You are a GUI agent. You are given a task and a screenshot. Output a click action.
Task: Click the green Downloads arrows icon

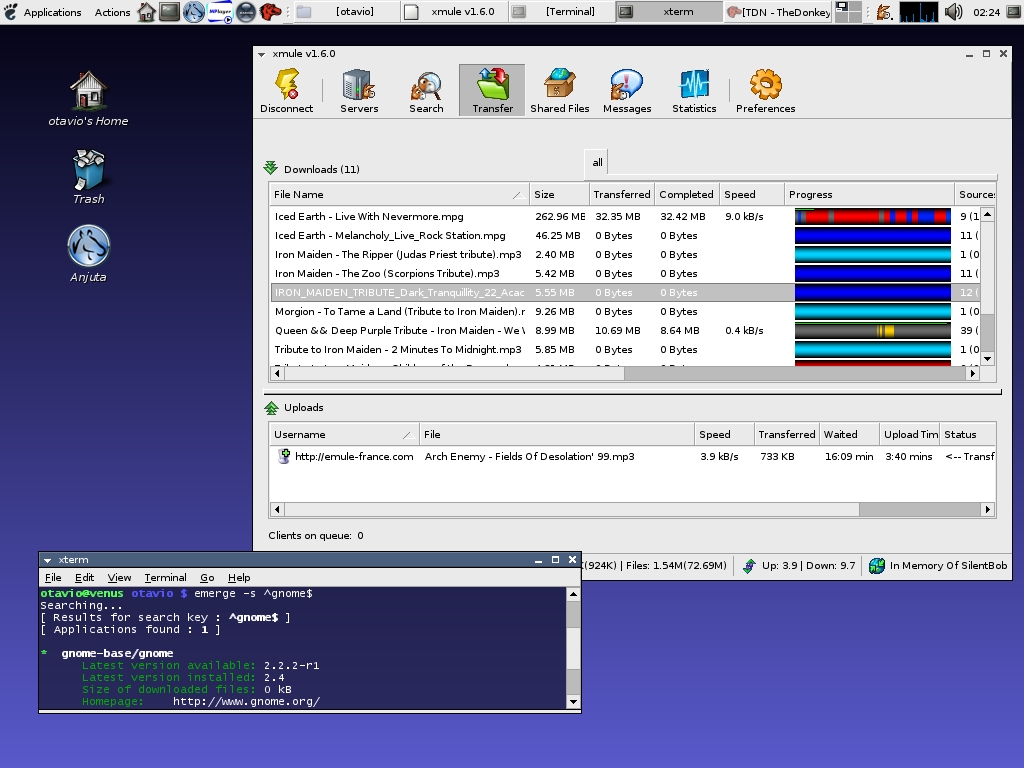pyautogui.click(x=270, y=168)
